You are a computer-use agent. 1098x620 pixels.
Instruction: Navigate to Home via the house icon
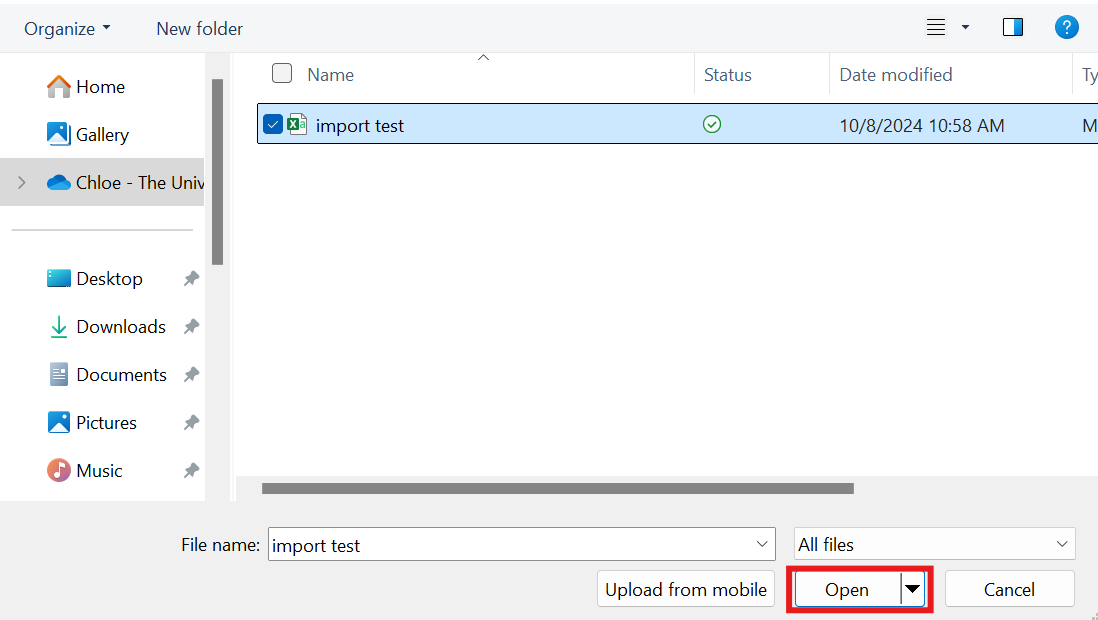[x=59, y=87]
